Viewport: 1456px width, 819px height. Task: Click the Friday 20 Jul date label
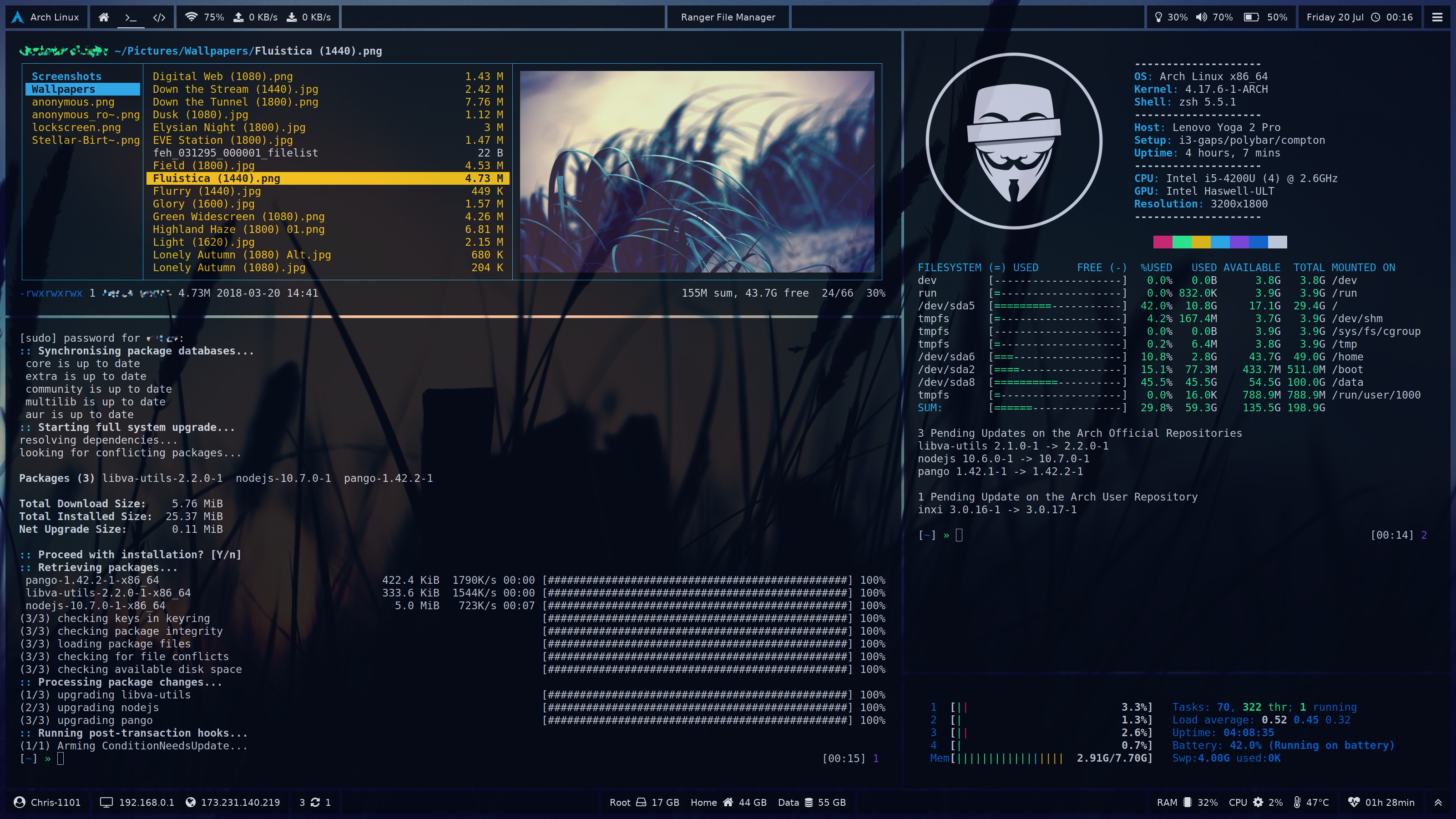pyautogui.click(x=1335, y=17)
